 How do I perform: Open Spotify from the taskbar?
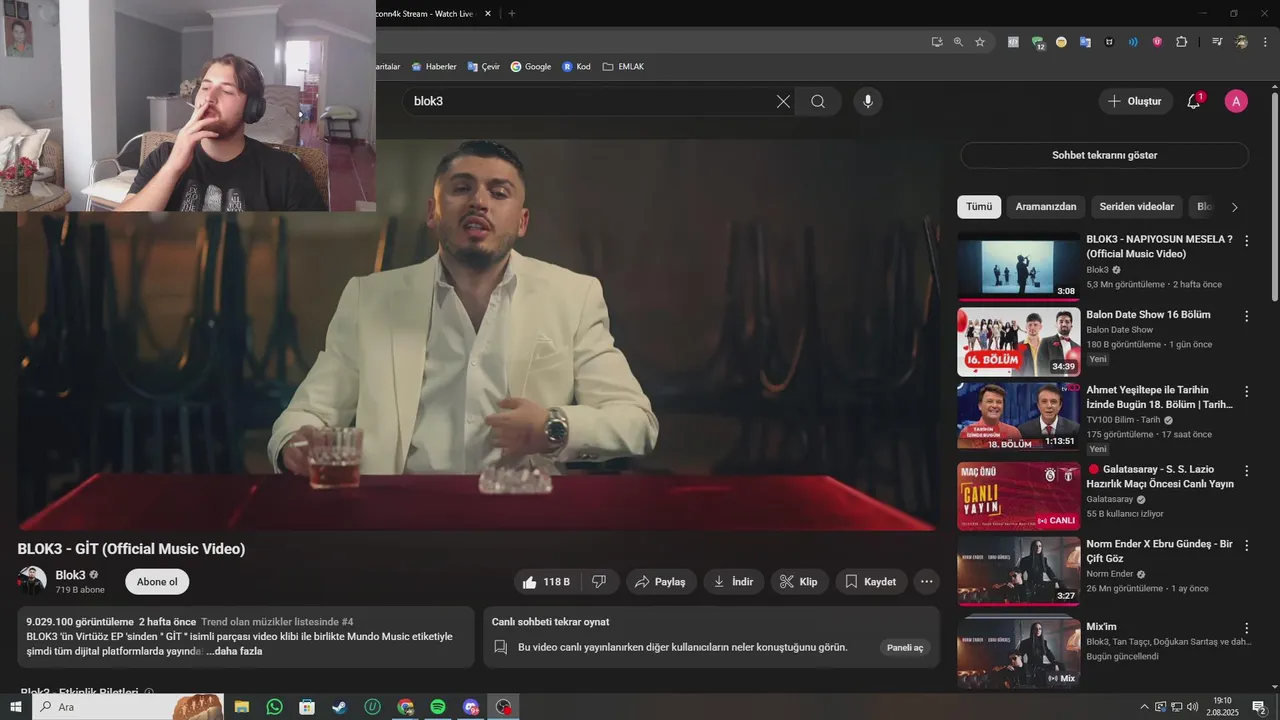[x=438, y=707]
